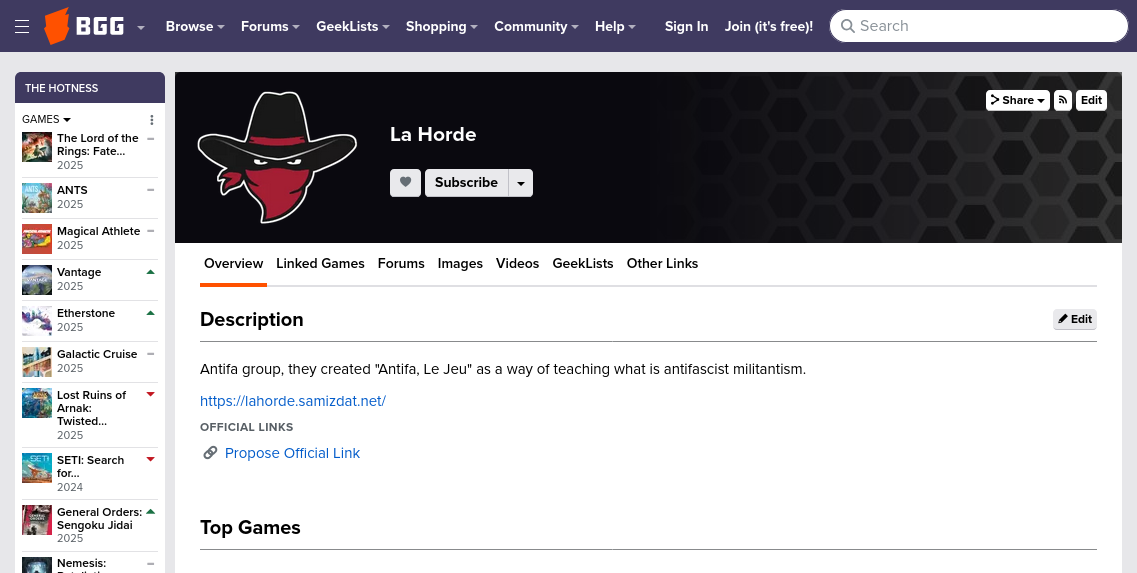
Task: Open the ANTS game entry
Action: [73, 190]
